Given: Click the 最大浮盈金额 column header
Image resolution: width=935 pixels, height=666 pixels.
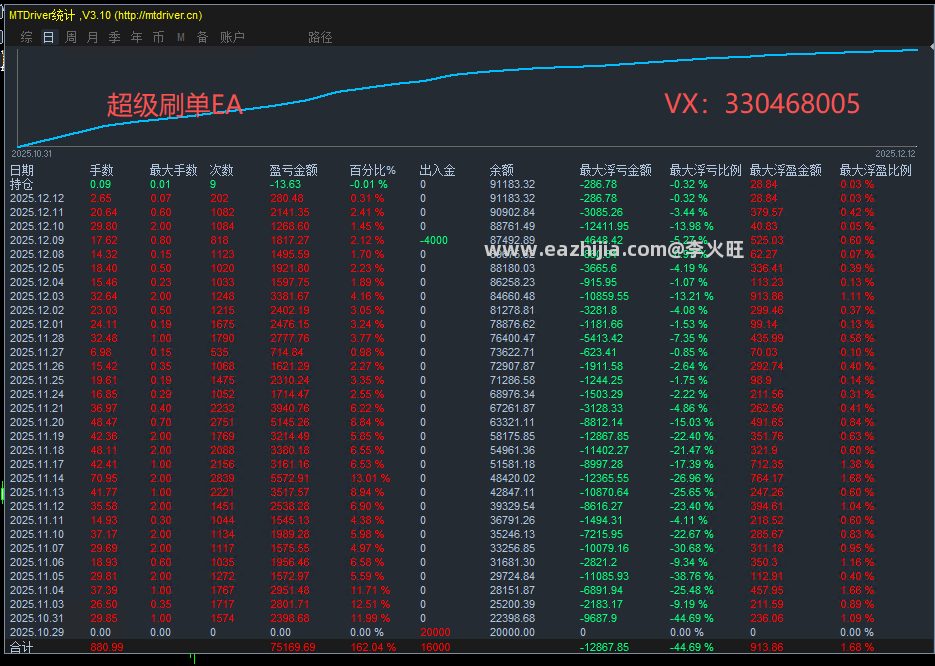Looking at the screenshot, I should click(786, 171).
